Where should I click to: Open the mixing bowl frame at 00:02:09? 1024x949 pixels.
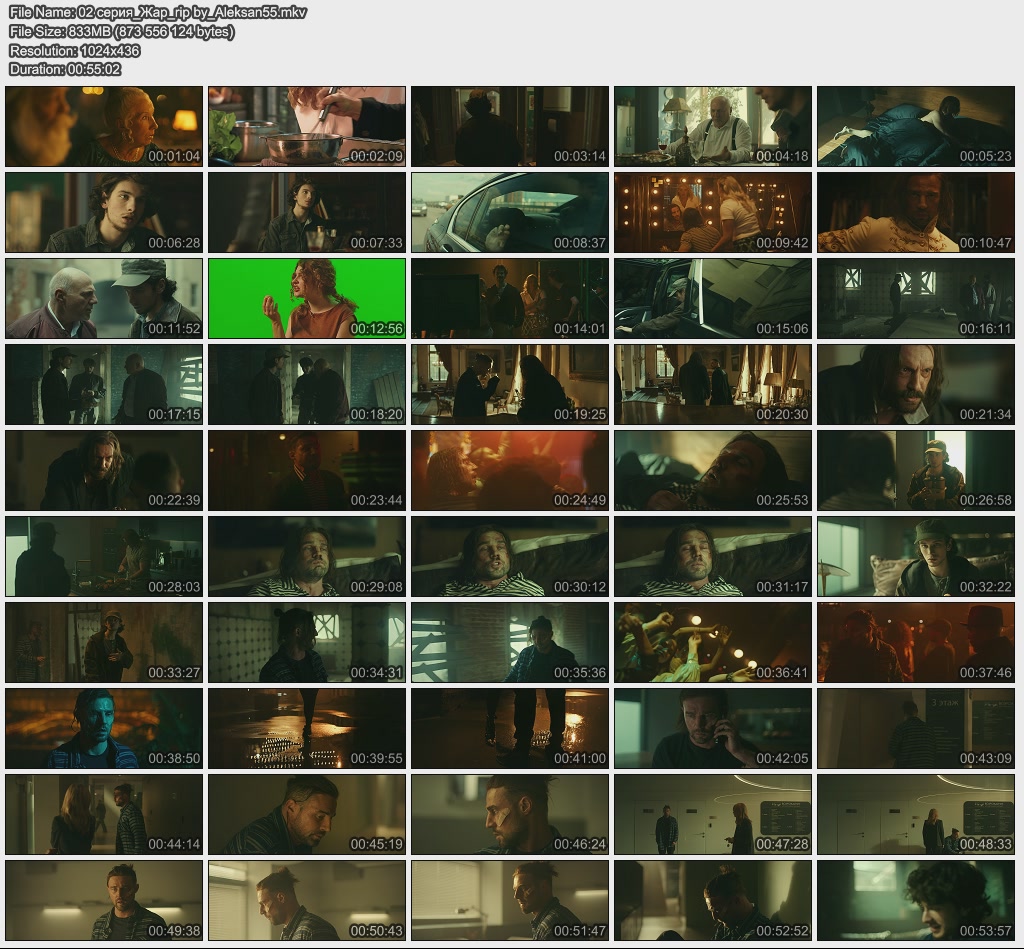[307, 126]
